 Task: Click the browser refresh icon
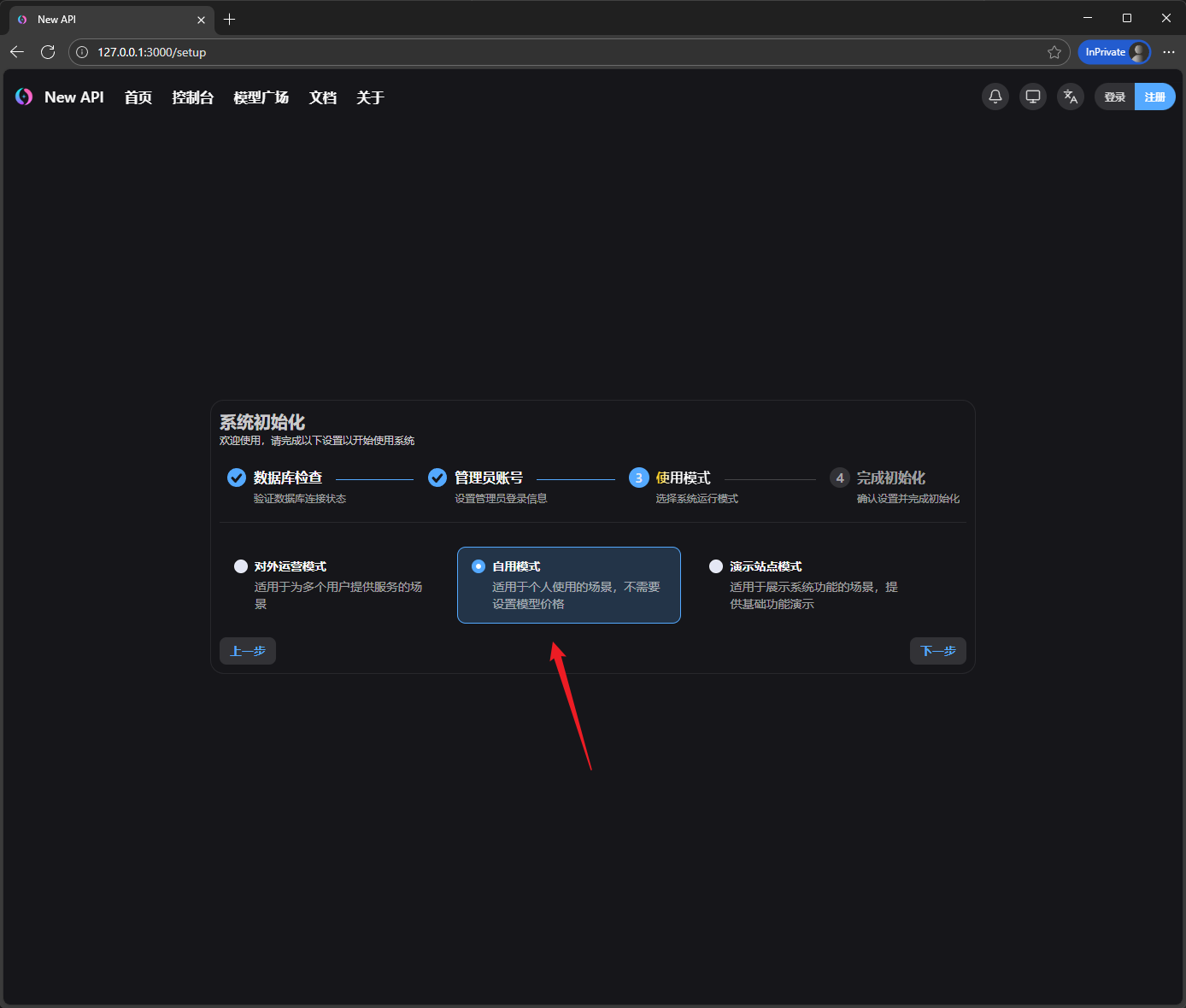point(48,52)
